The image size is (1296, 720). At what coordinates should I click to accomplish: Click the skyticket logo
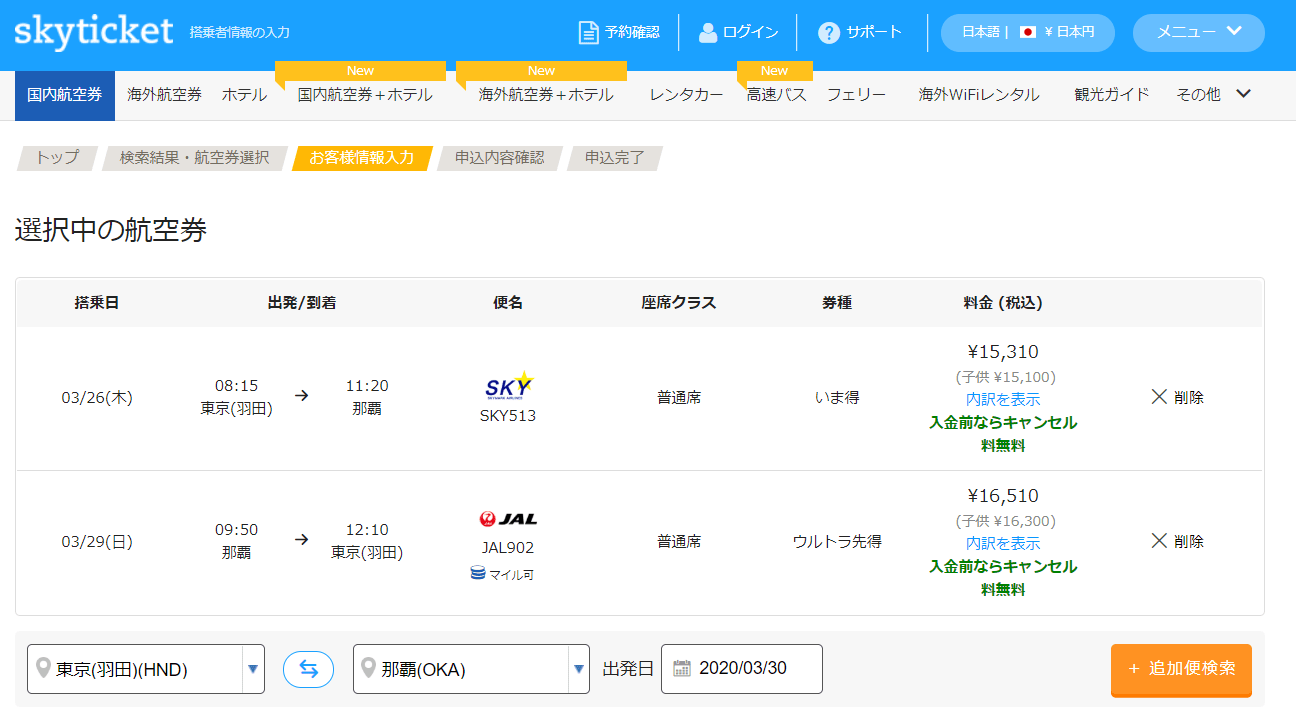(x=93, y=31)
